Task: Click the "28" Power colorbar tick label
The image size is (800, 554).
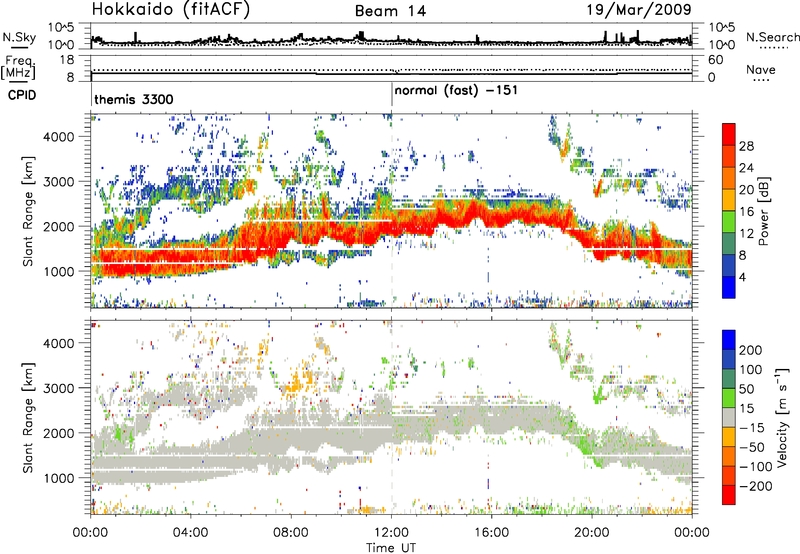Action: click(746, 146)
